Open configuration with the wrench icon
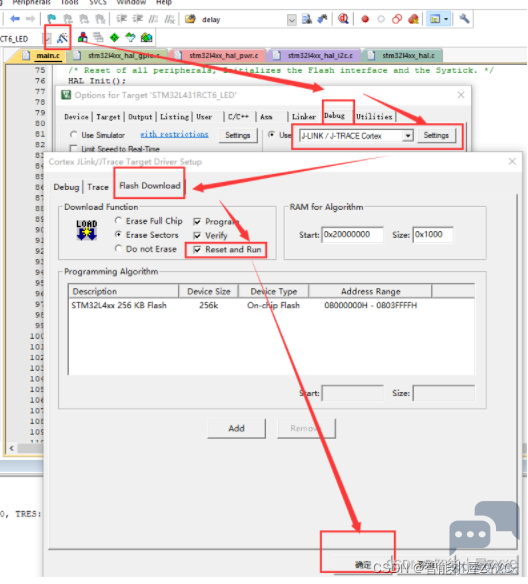 464,19
